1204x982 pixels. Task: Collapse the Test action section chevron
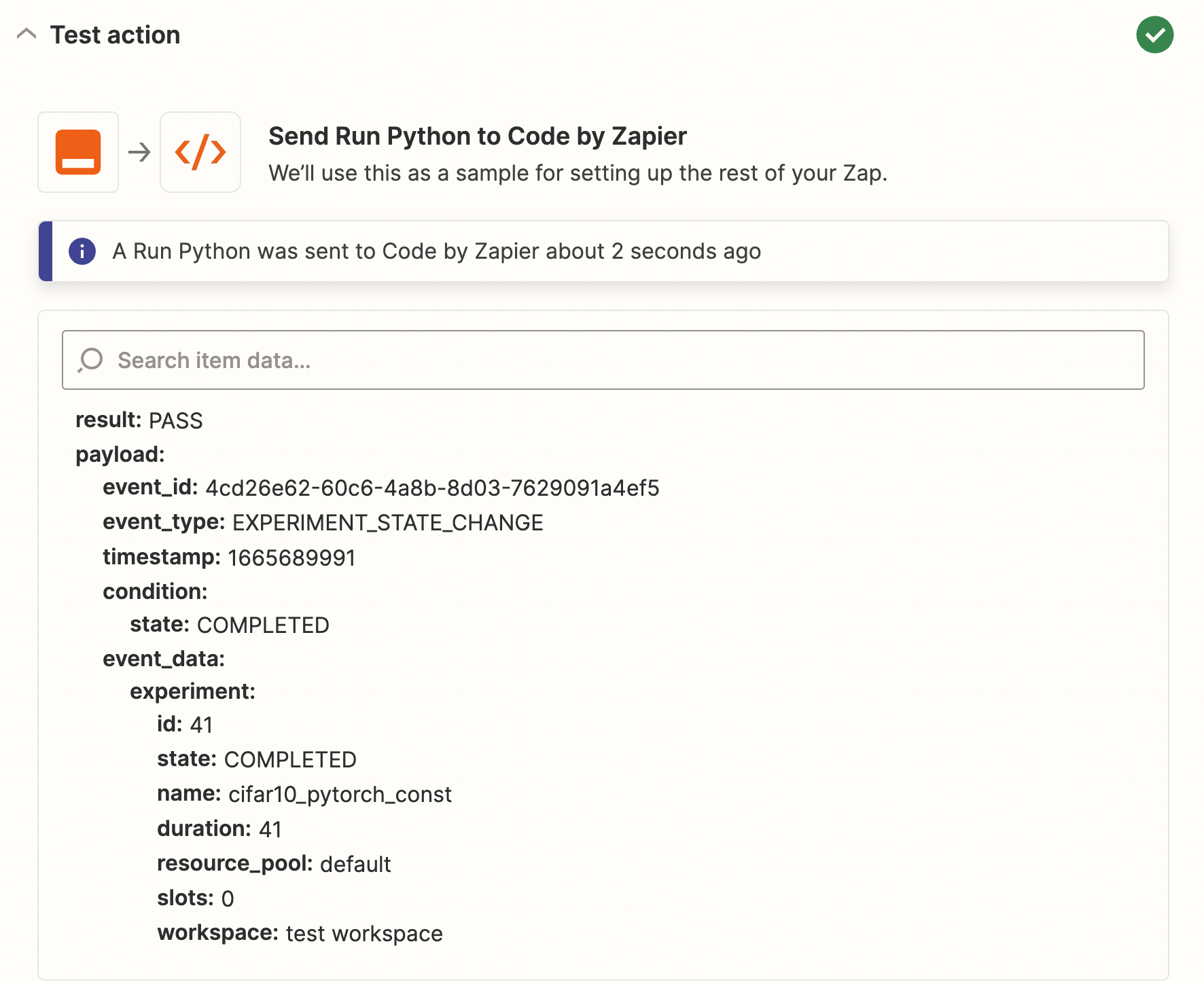coord(26,34)
